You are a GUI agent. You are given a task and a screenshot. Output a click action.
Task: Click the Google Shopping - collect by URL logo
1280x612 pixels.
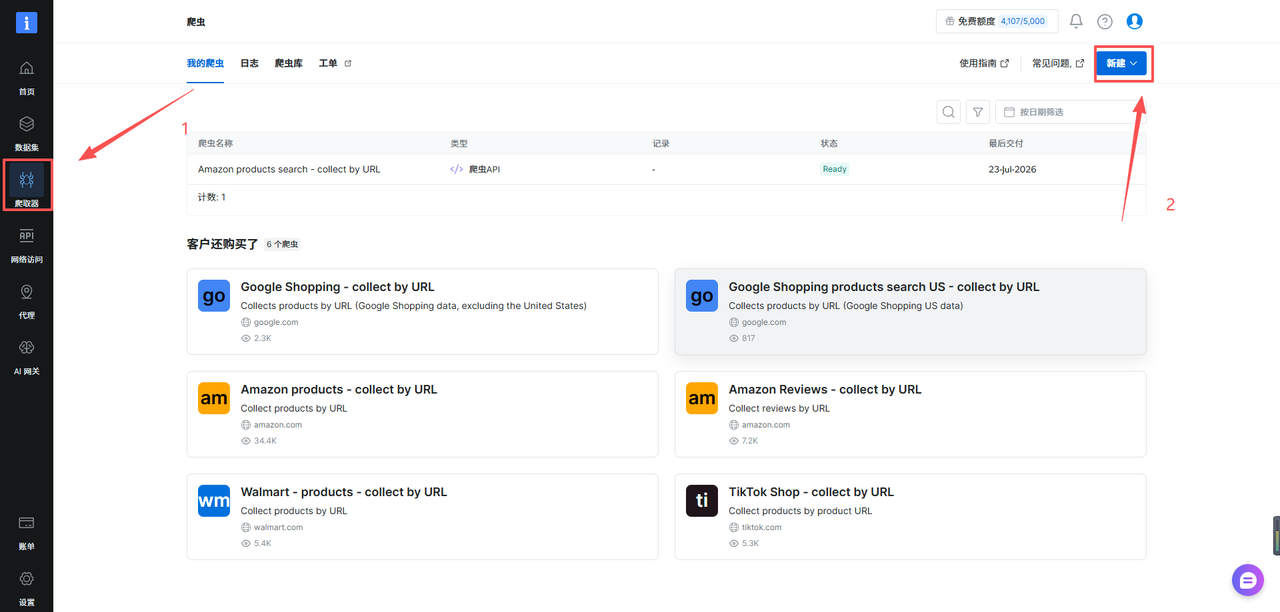click(x=214, y=296)
